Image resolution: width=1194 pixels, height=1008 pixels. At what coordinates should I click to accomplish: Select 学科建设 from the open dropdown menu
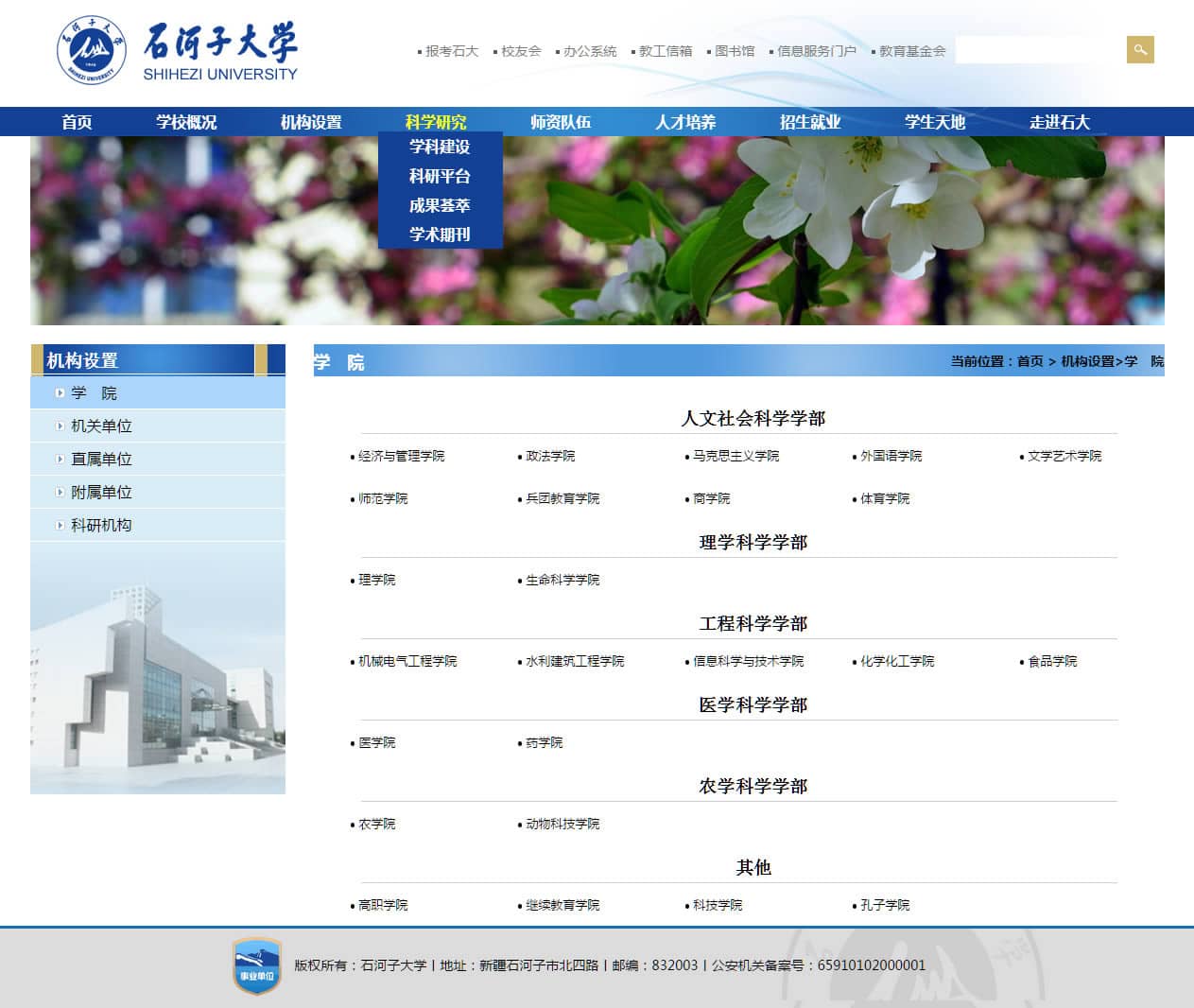[x=440, y=147]
